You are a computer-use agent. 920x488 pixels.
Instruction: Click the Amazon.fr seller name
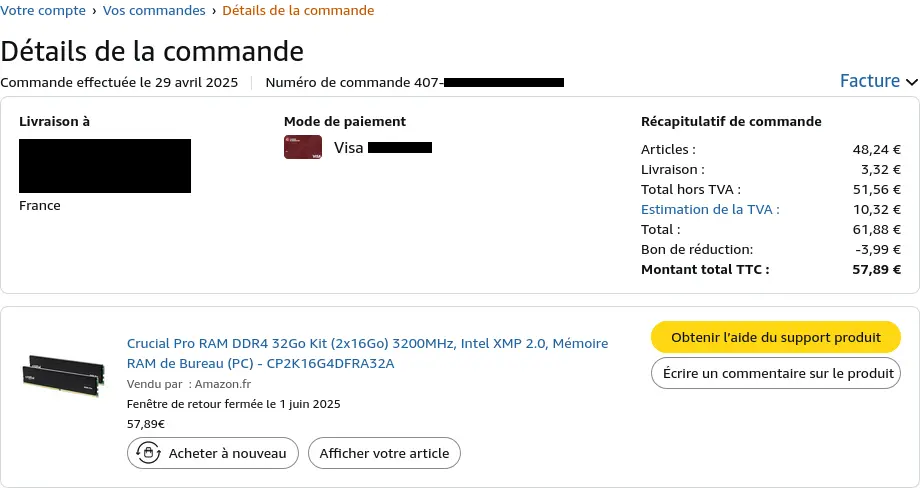click(224, 383)
